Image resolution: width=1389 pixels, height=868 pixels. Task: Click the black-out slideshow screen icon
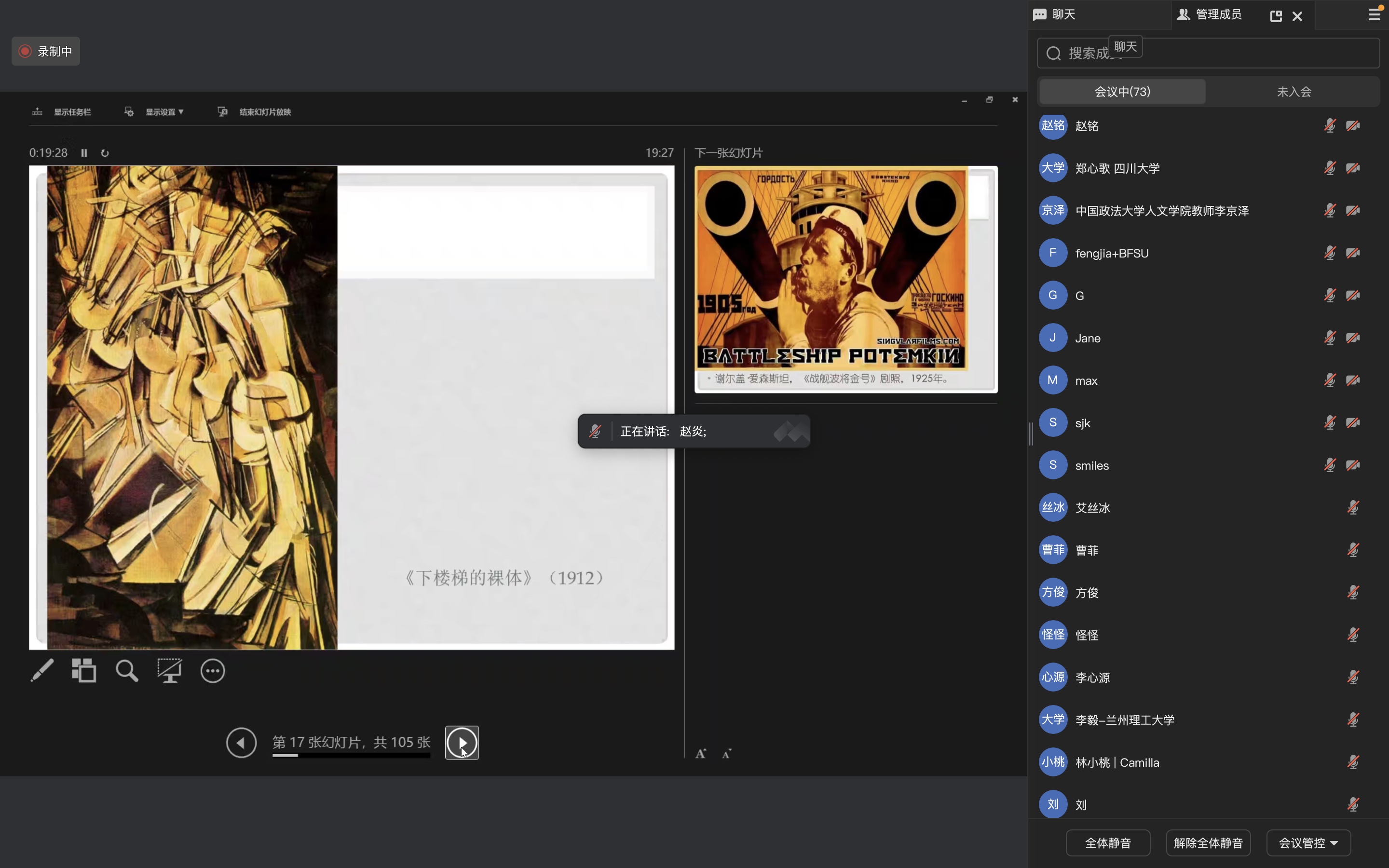(169, 670)
